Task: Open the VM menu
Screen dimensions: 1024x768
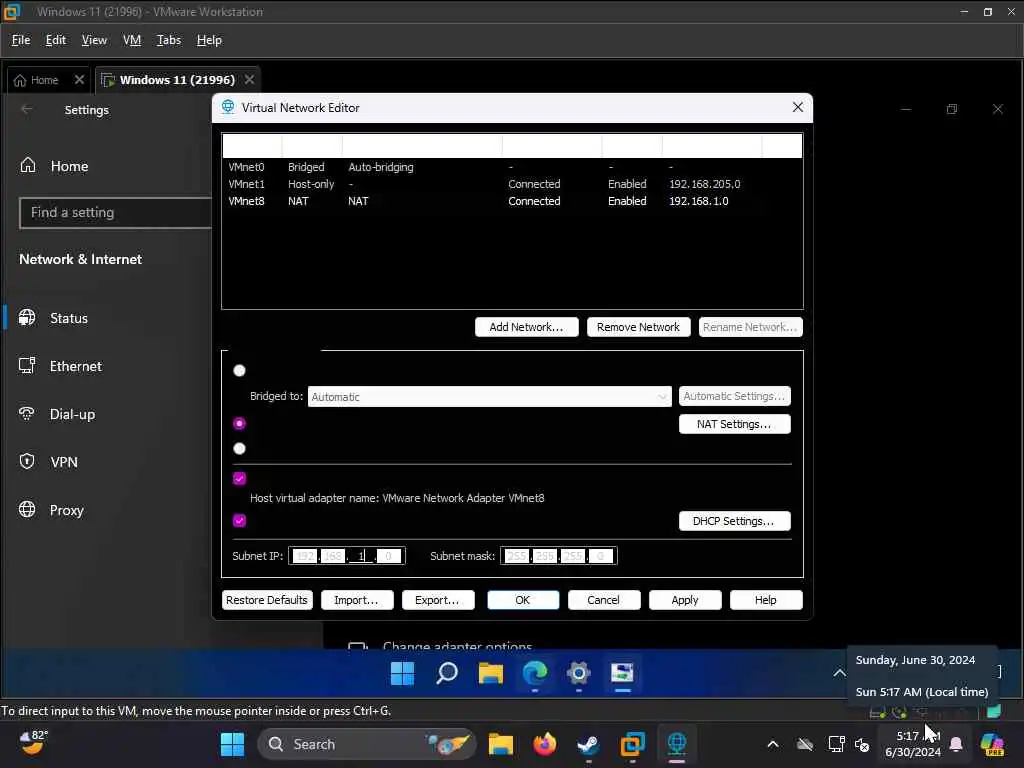Action: click(x=132, y=40)
